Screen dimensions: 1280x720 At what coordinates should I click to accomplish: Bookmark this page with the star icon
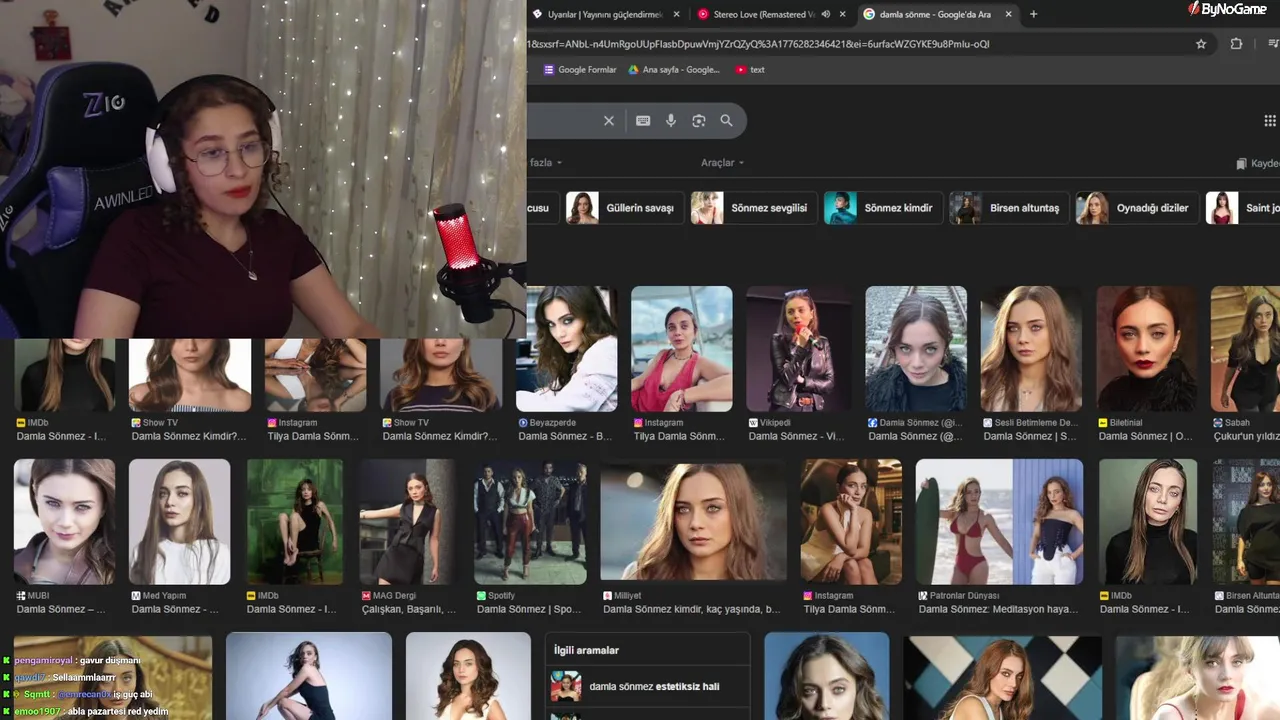click(1201, 44)
